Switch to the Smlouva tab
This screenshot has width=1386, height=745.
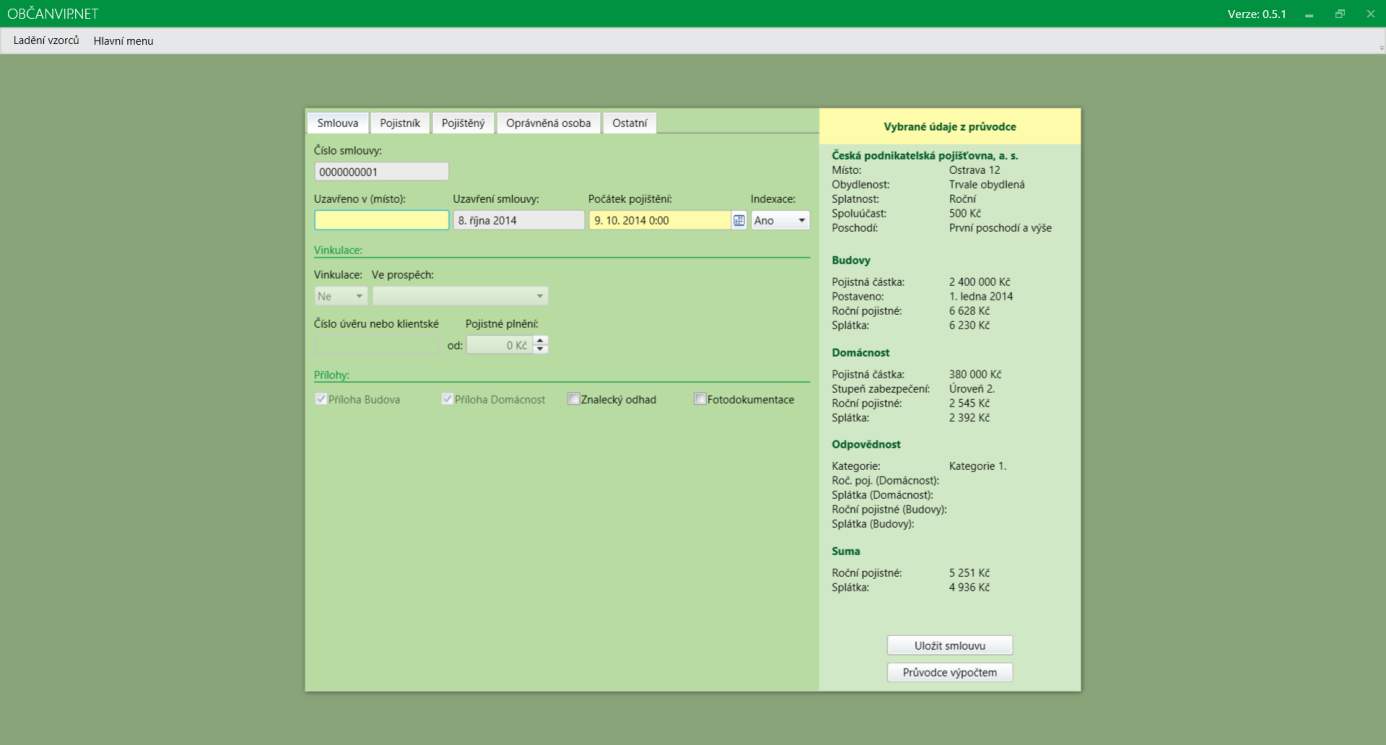(338, 123)
